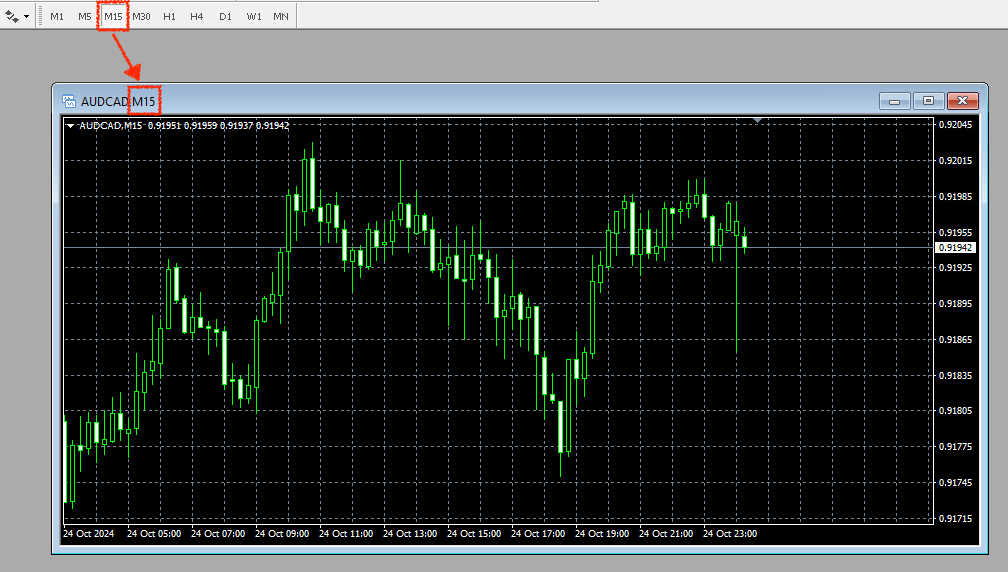Click the 24 Oct 15:00 time label

(x=474, y=533)
